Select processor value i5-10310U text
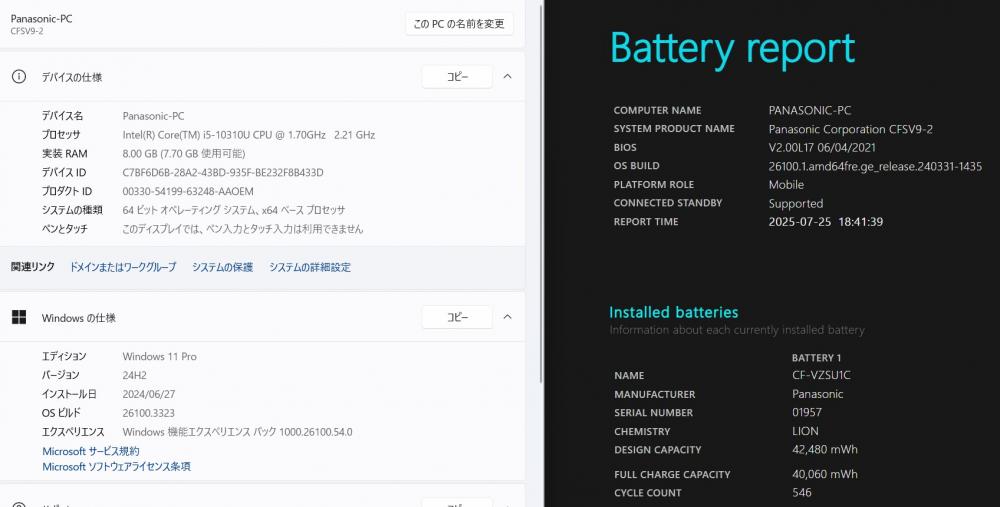 pos(249,135)
